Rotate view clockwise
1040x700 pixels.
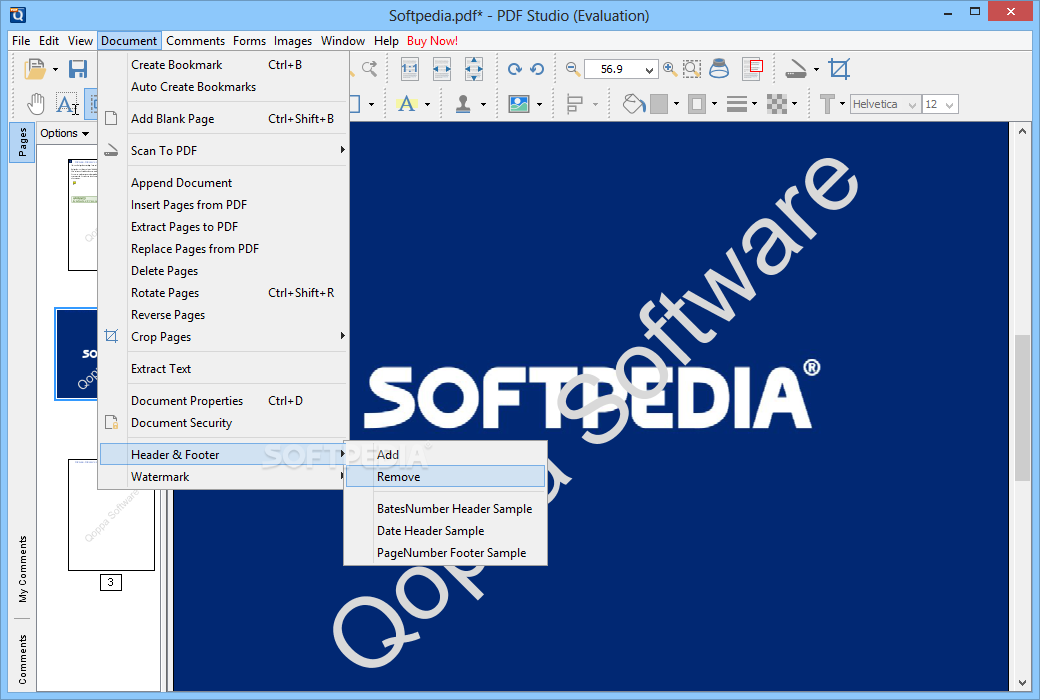[515, 69]
